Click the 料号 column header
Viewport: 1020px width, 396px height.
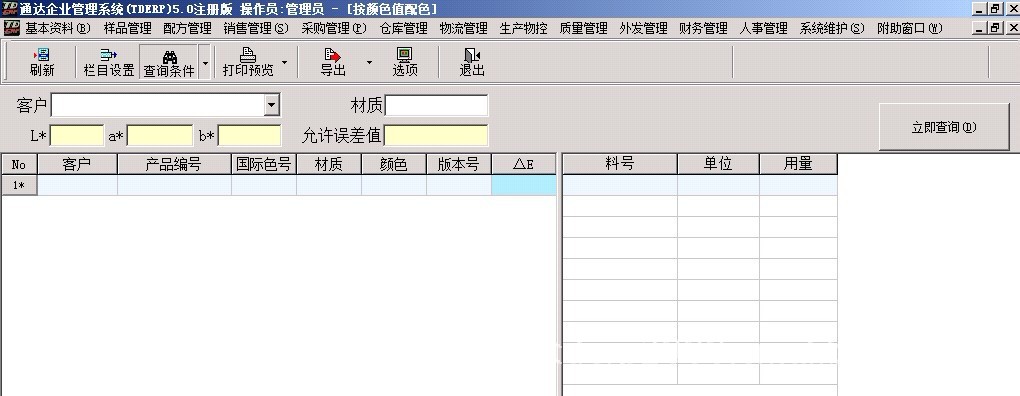pyautogui.click(x=620, y=165)
